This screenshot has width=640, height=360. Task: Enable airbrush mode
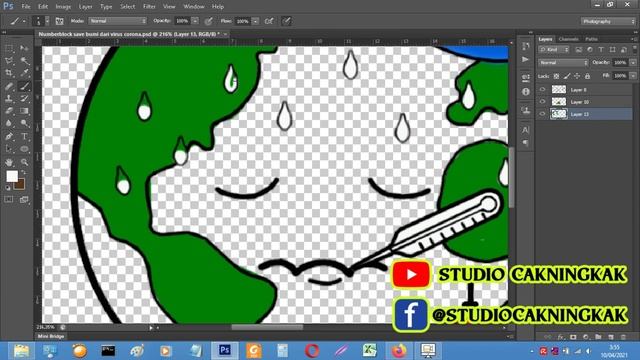[269, 21]
